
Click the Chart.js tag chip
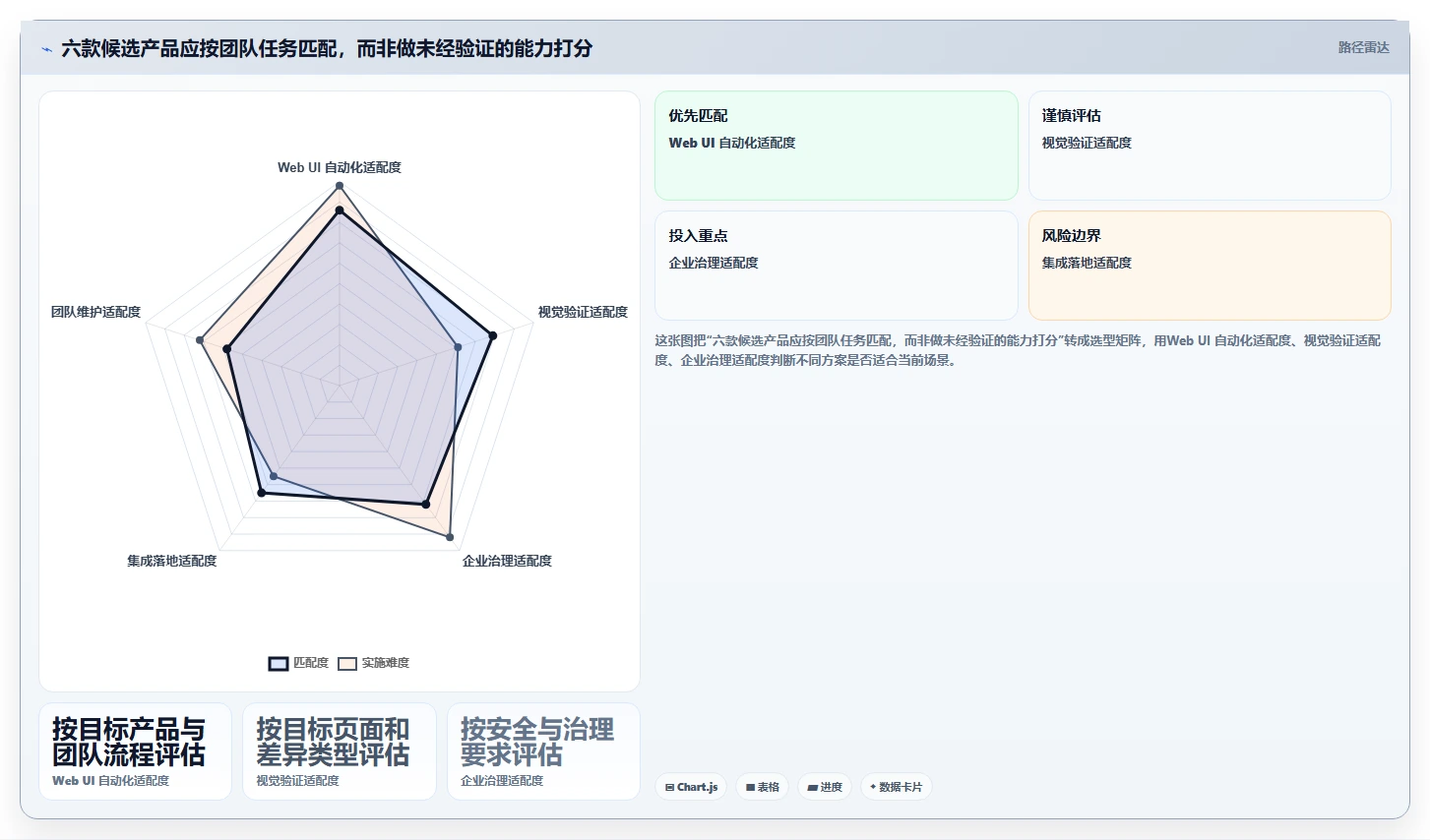point(691,787)
